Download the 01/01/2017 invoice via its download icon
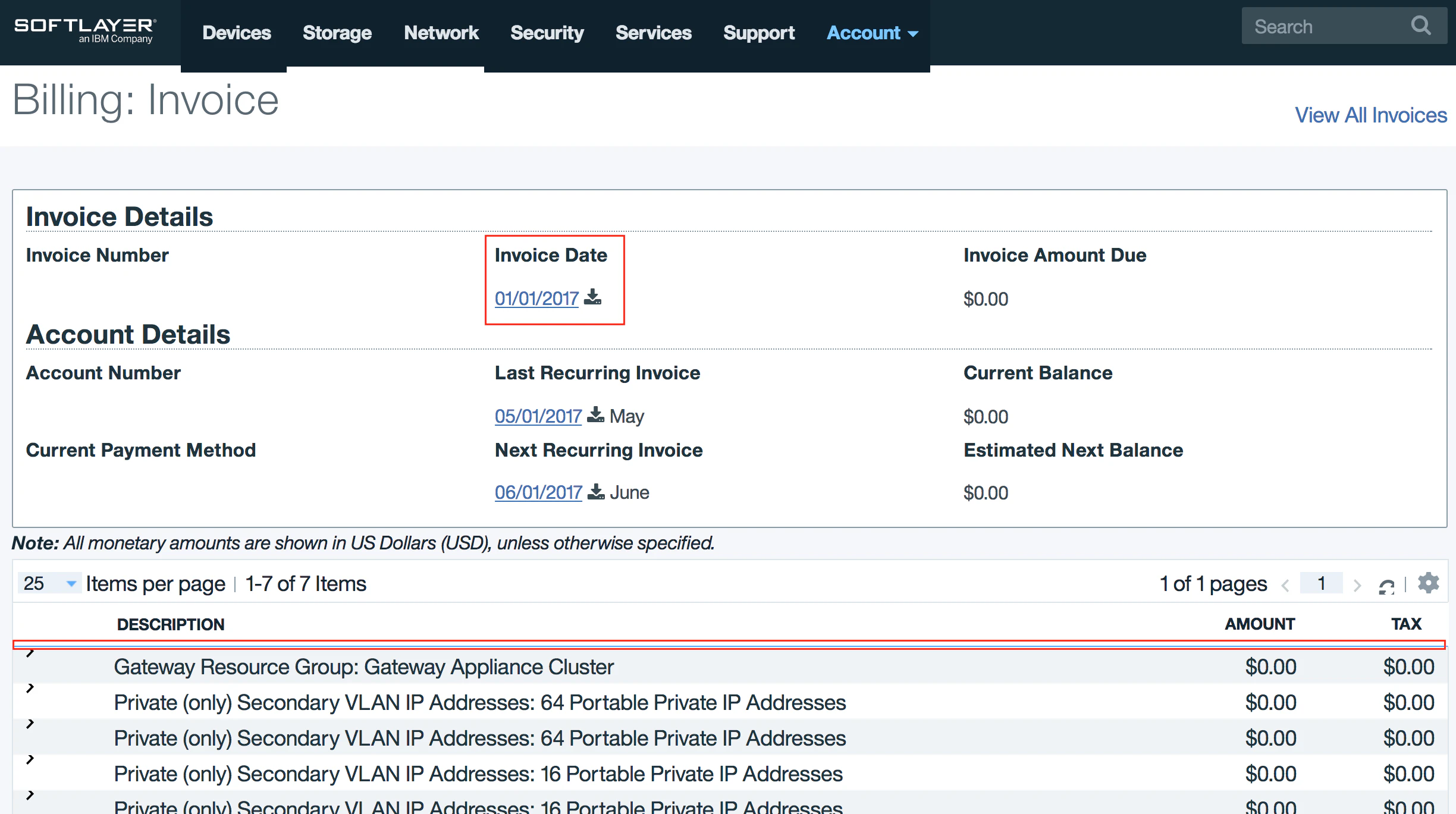This screenshot has width=1456, height=814. (592, 297)
